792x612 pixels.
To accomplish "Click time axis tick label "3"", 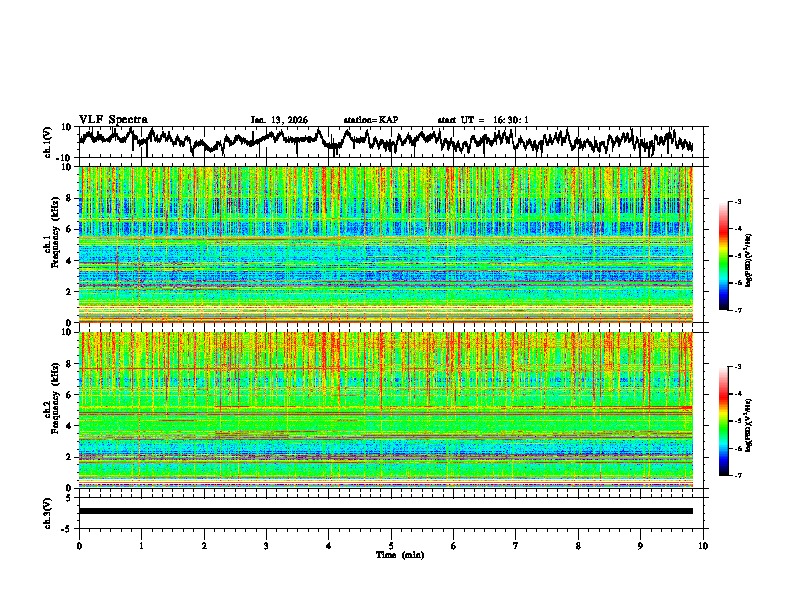I will [x=266, y=546].
